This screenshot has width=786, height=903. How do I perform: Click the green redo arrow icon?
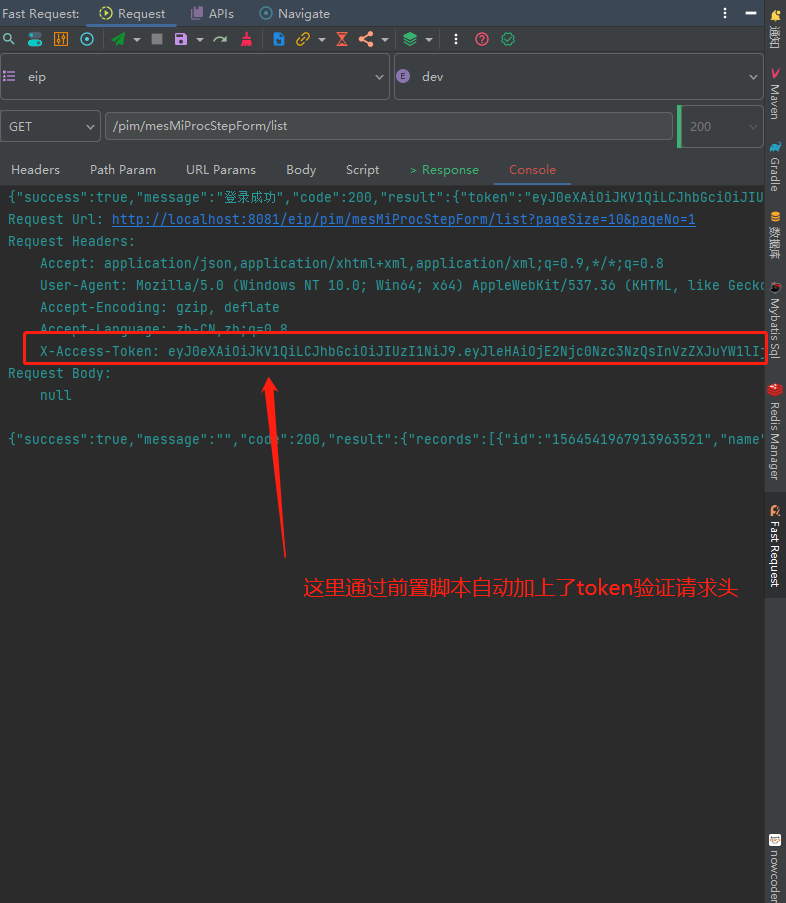(x=220, y=39)
